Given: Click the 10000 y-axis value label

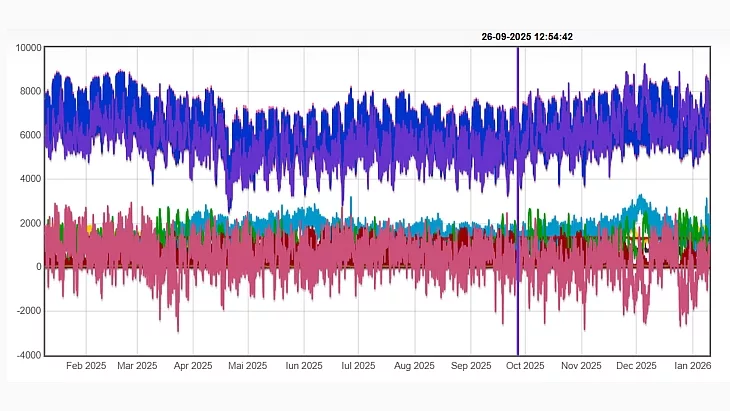Looking at the screenshot, I should pyautogui.click(x=26, y=48).
